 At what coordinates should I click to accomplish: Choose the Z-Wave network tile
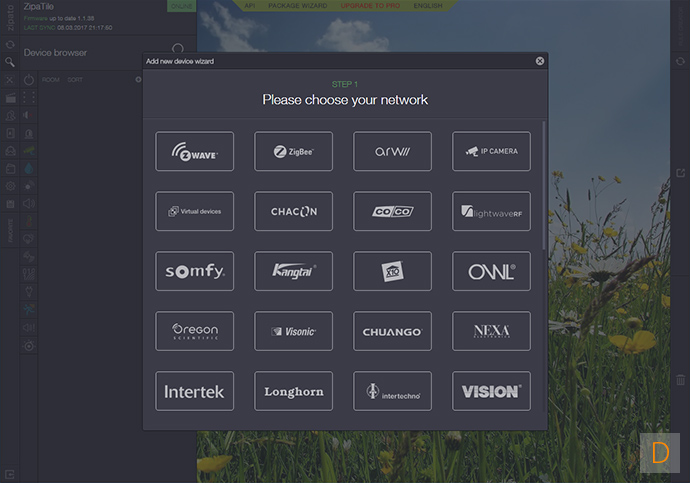pos(195,151)
